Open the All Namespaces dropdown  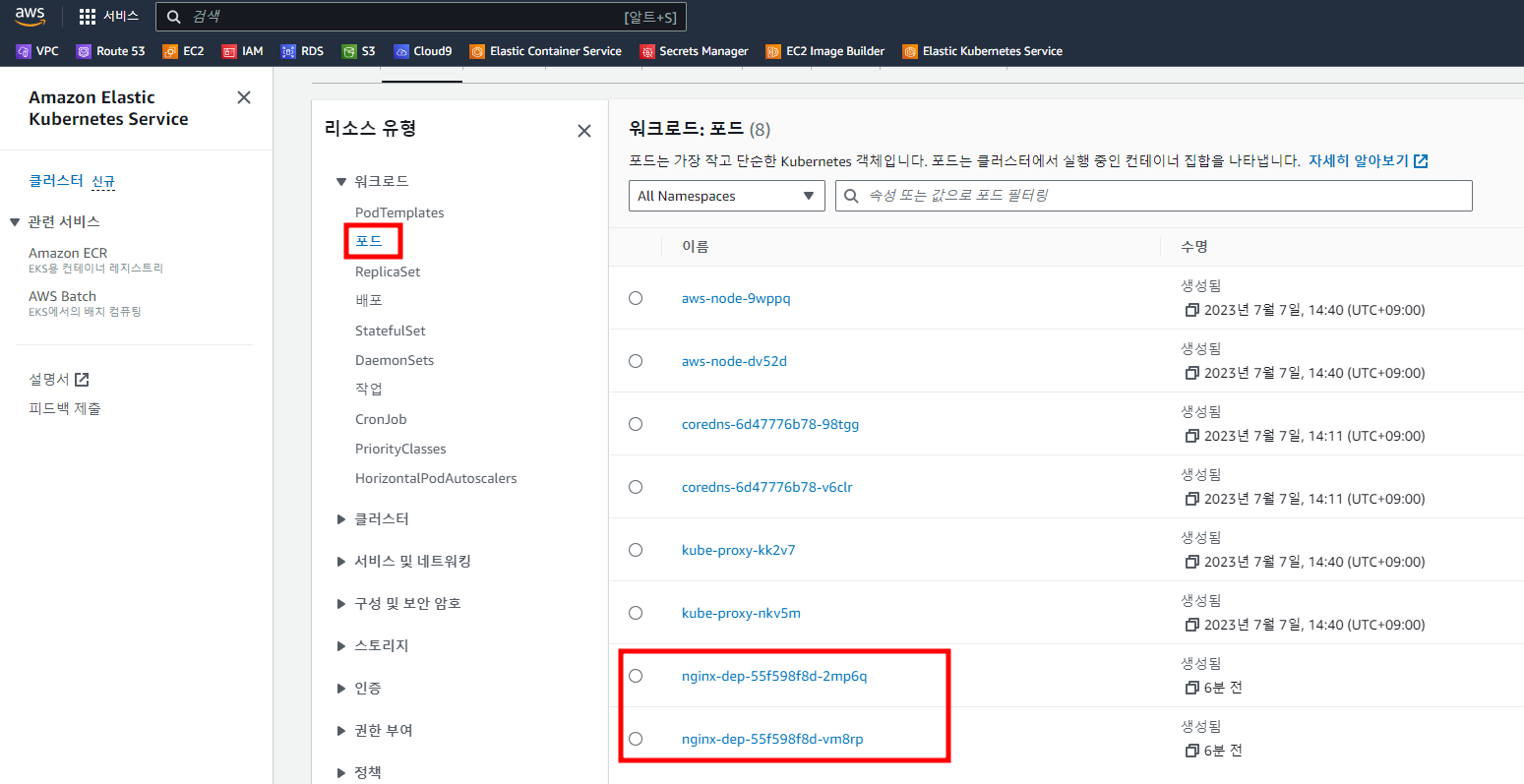[727, 196]
